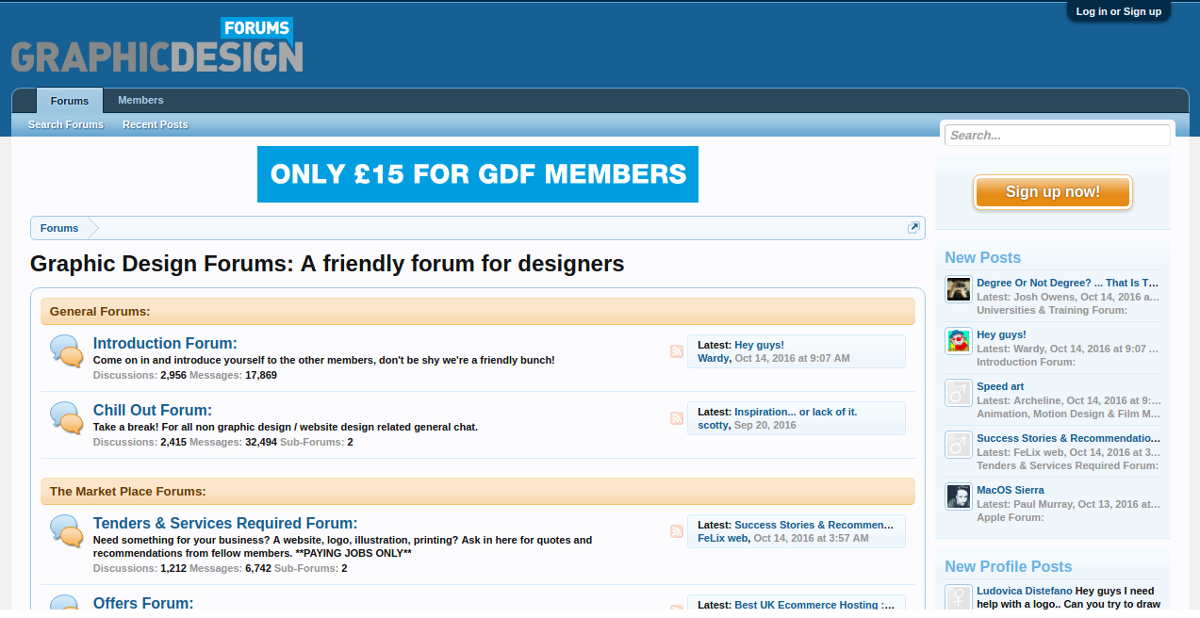This screenshot has width=1200, height=618.
Task: Open the Degree Or Not Degree thread
Action: click(1067, 282)
